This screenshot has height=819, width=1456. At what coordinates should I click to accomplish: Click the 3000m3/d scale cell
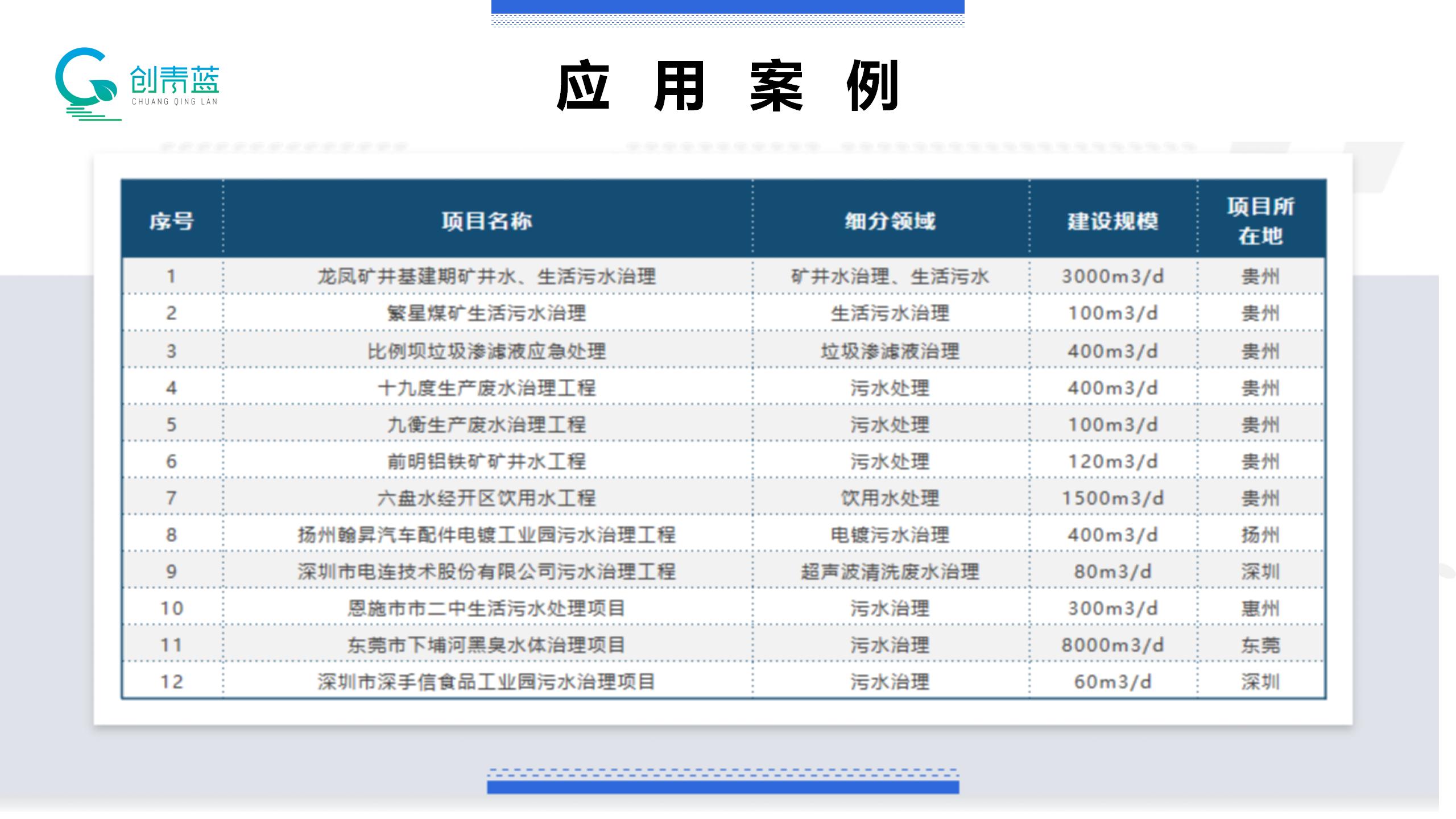[x=1113, y=277]
